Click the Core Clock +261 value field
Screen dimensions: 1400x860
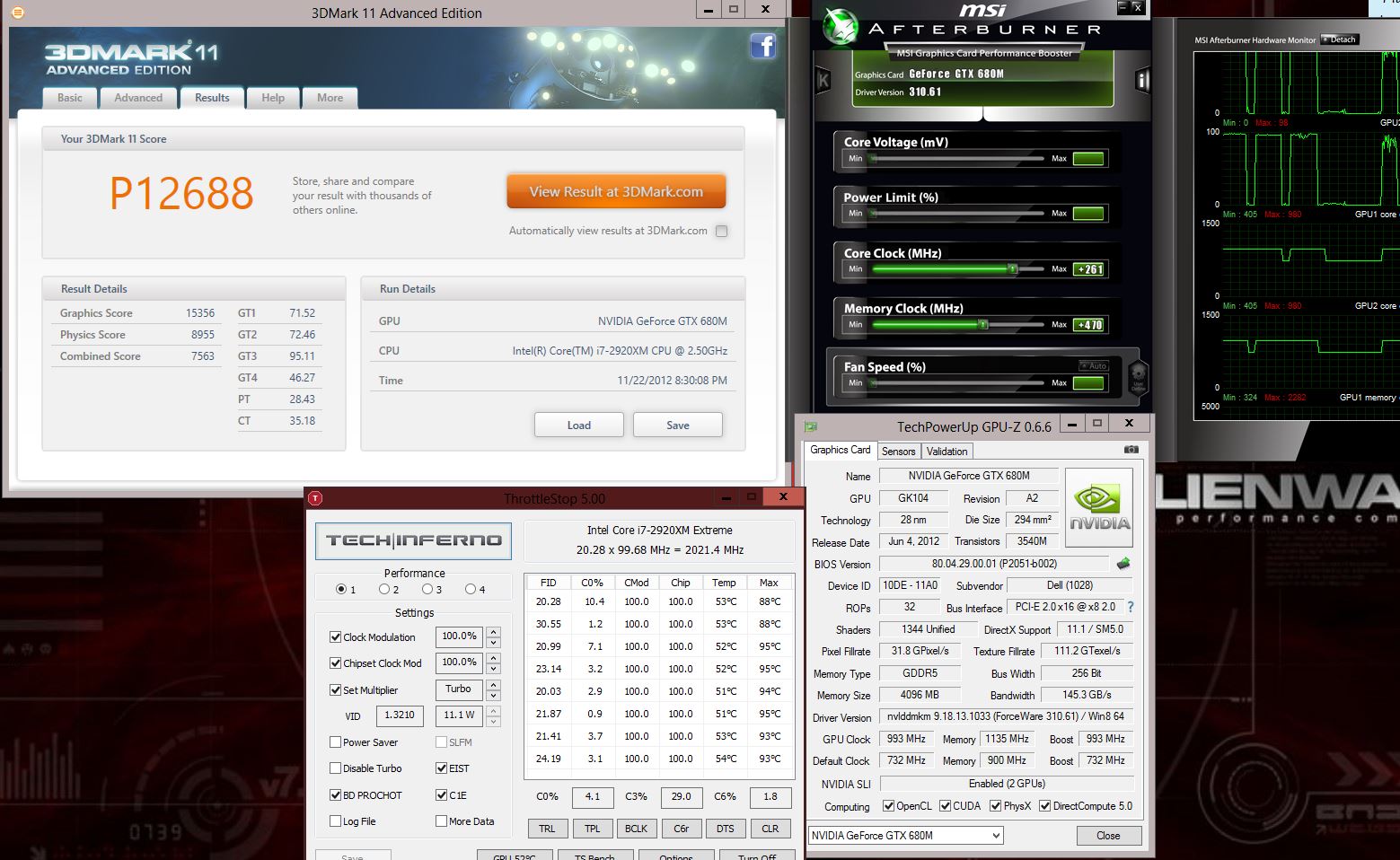point(1089,269)
